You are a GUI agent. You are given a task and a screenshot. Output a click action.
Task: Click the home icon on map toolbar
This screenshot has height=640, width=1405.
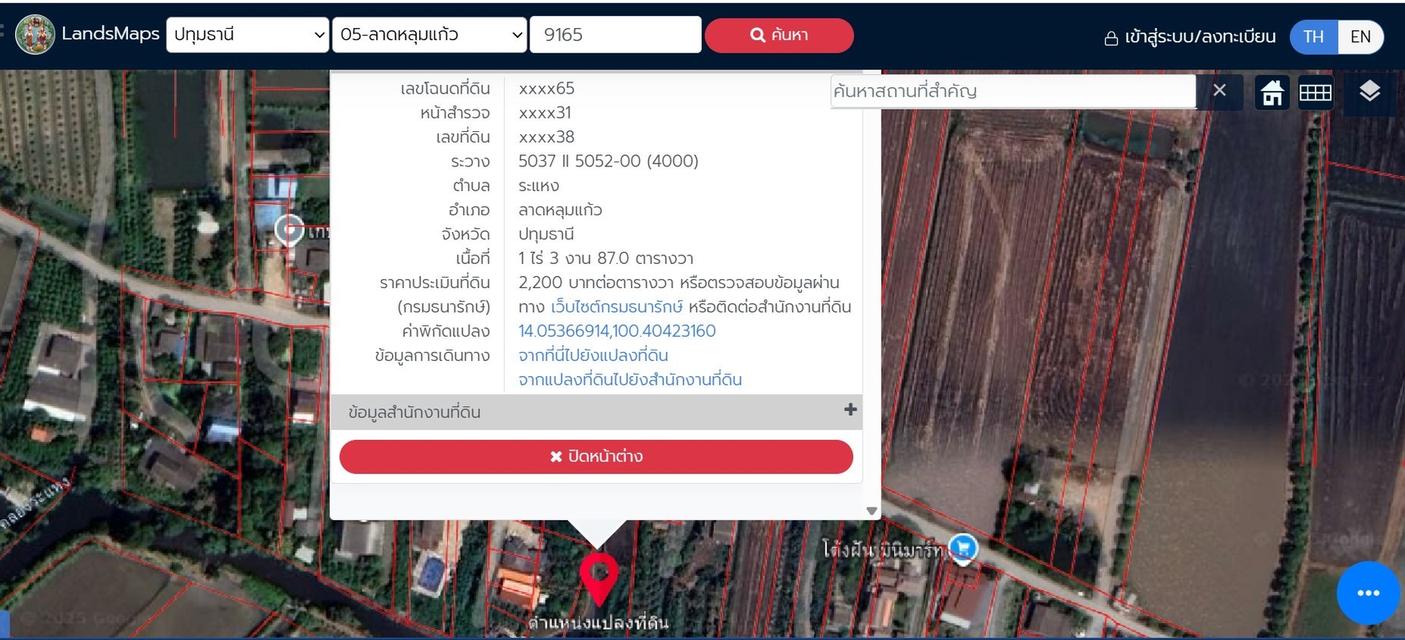pyautogui.click(x=1272, y=92)
